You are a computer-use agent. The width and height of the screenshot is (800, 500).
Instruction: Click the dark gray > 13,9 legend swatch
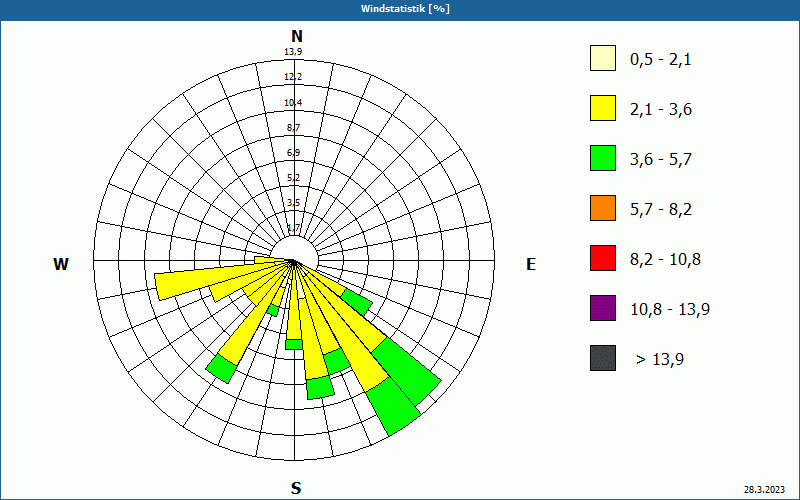pyautogui.click(x=603, y=358)
